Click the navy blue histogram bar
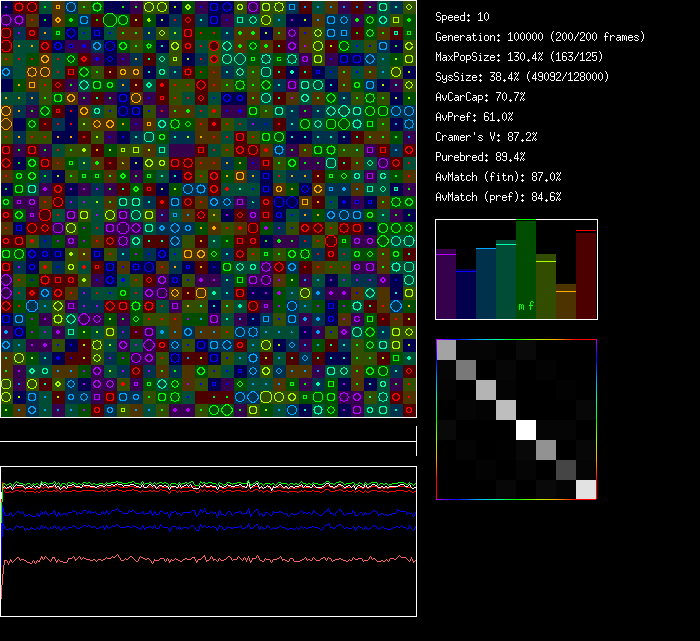The height and width of the screenshot is (641, 700). click(x=466, y=294)
